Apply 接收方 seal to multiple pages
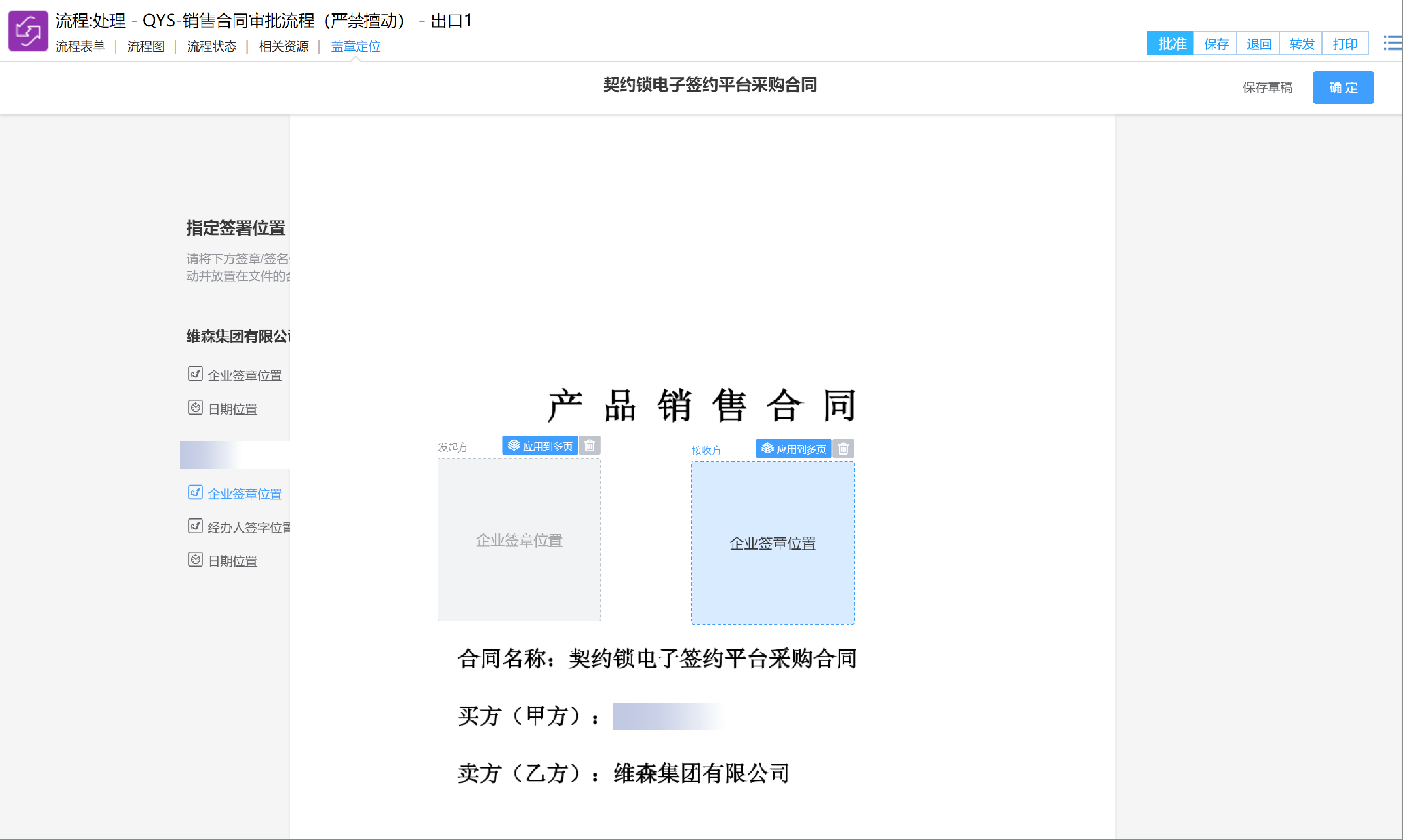The width and height of the screenshot is (1403, 840). coord(793,449)
